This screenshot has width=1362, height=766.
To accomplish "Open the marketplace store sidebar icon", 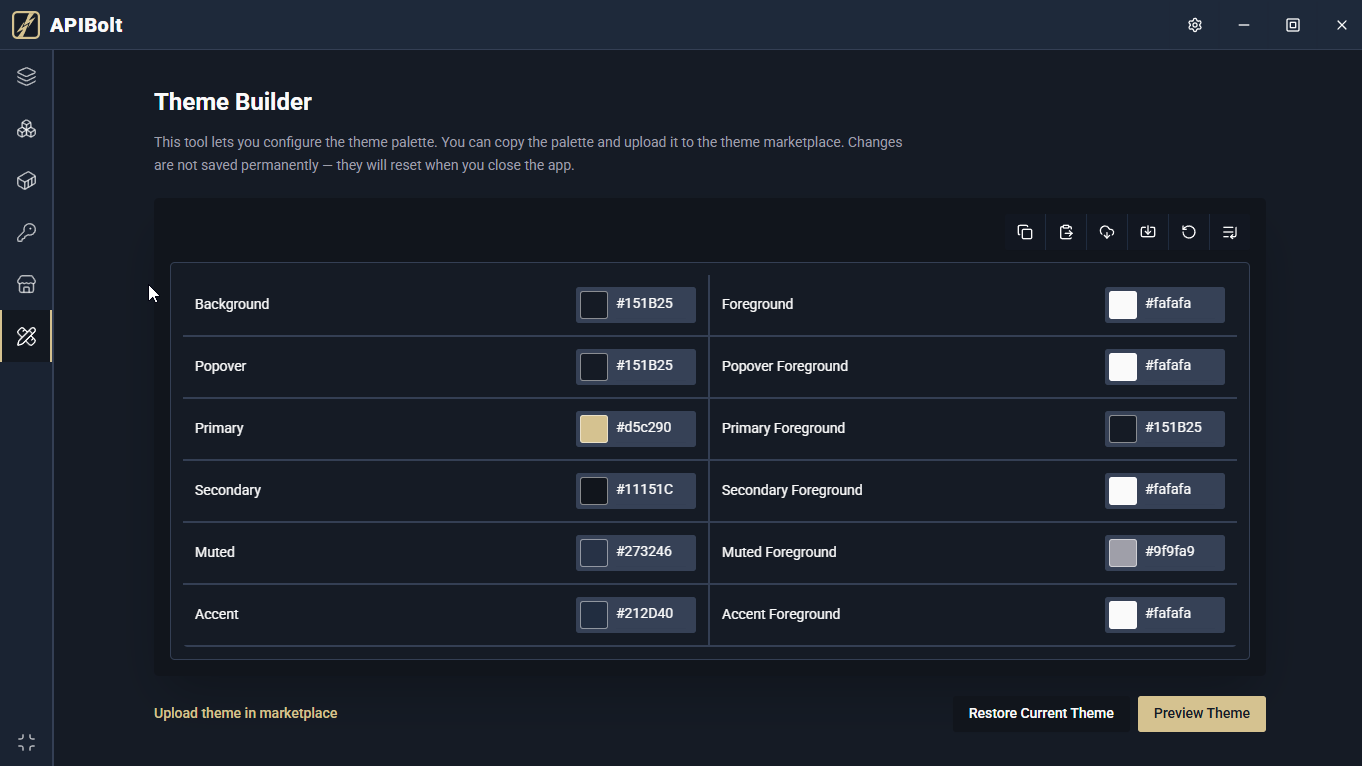I will [27, 284].
